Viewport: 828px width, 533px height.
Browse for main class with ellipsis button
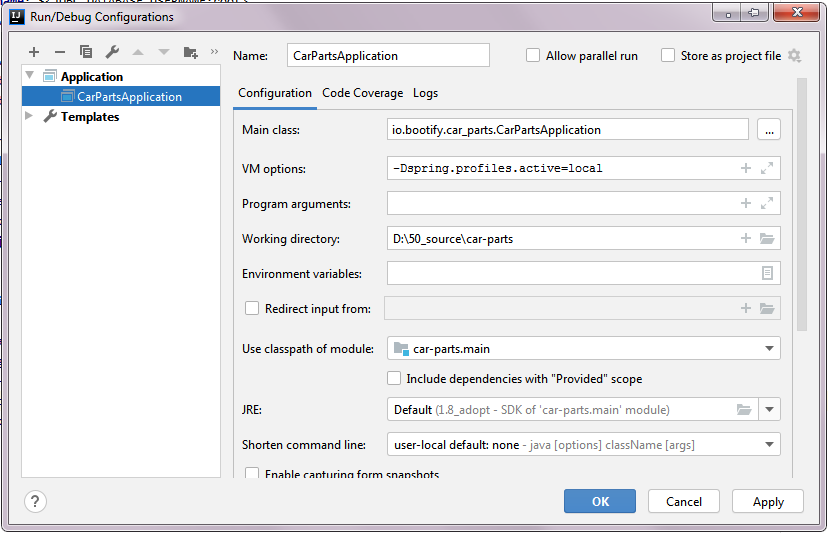[x=769, y=129]
